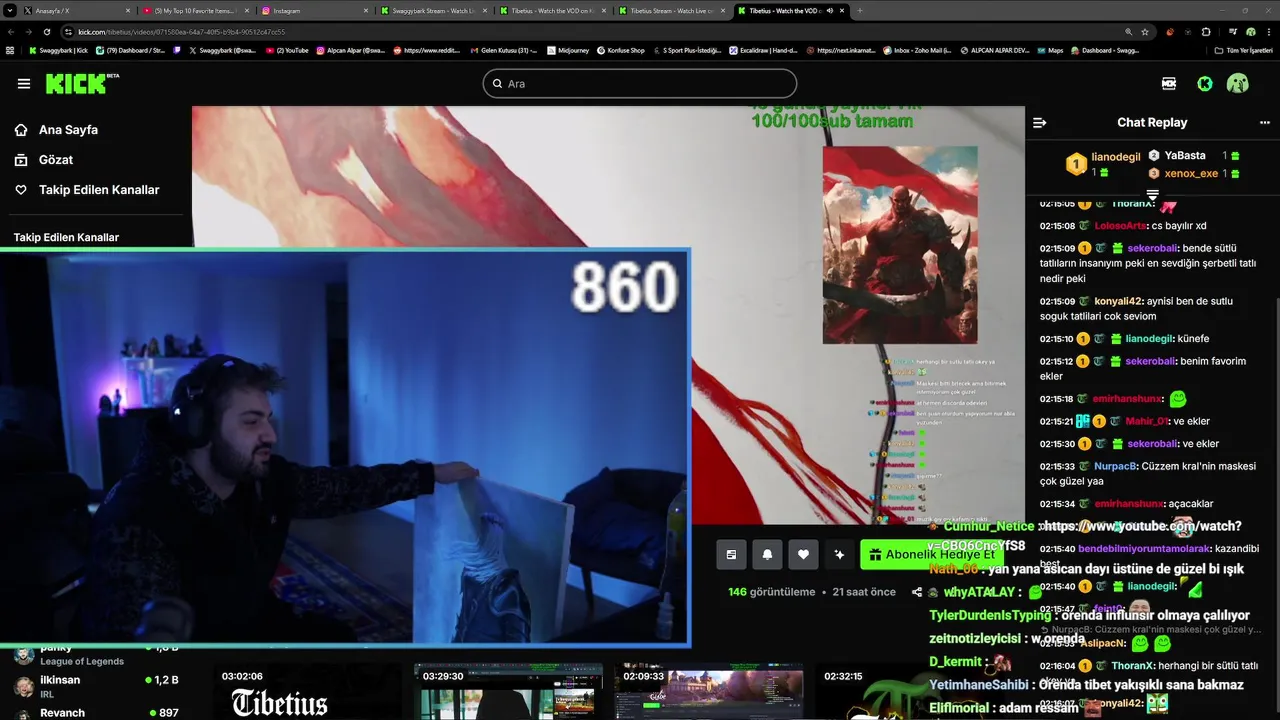Click the Abonelik Hediye Et button
Image resolution: width=1280 pixels, height=720 pixels.
point(931,555)
